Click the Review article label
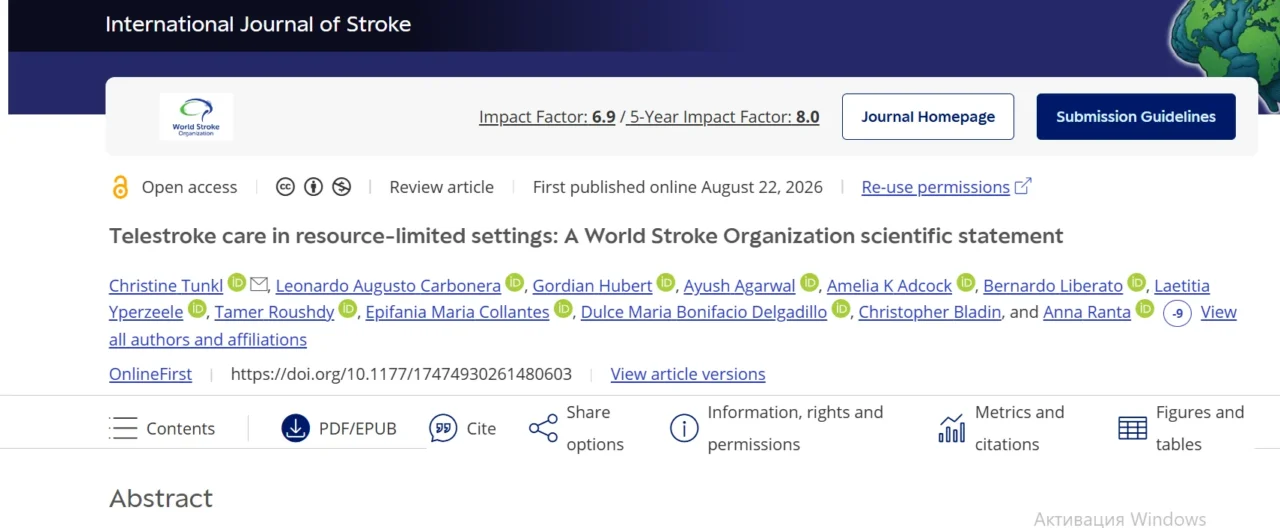The image size is (1280, 528). (x=441, y=187)
